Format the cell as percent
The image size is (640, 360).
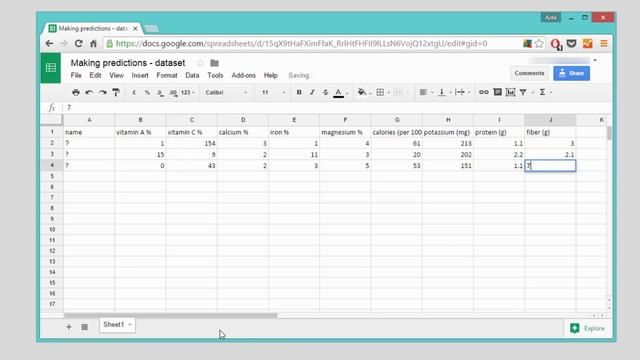pyautogui.click(x=147, y=93)
